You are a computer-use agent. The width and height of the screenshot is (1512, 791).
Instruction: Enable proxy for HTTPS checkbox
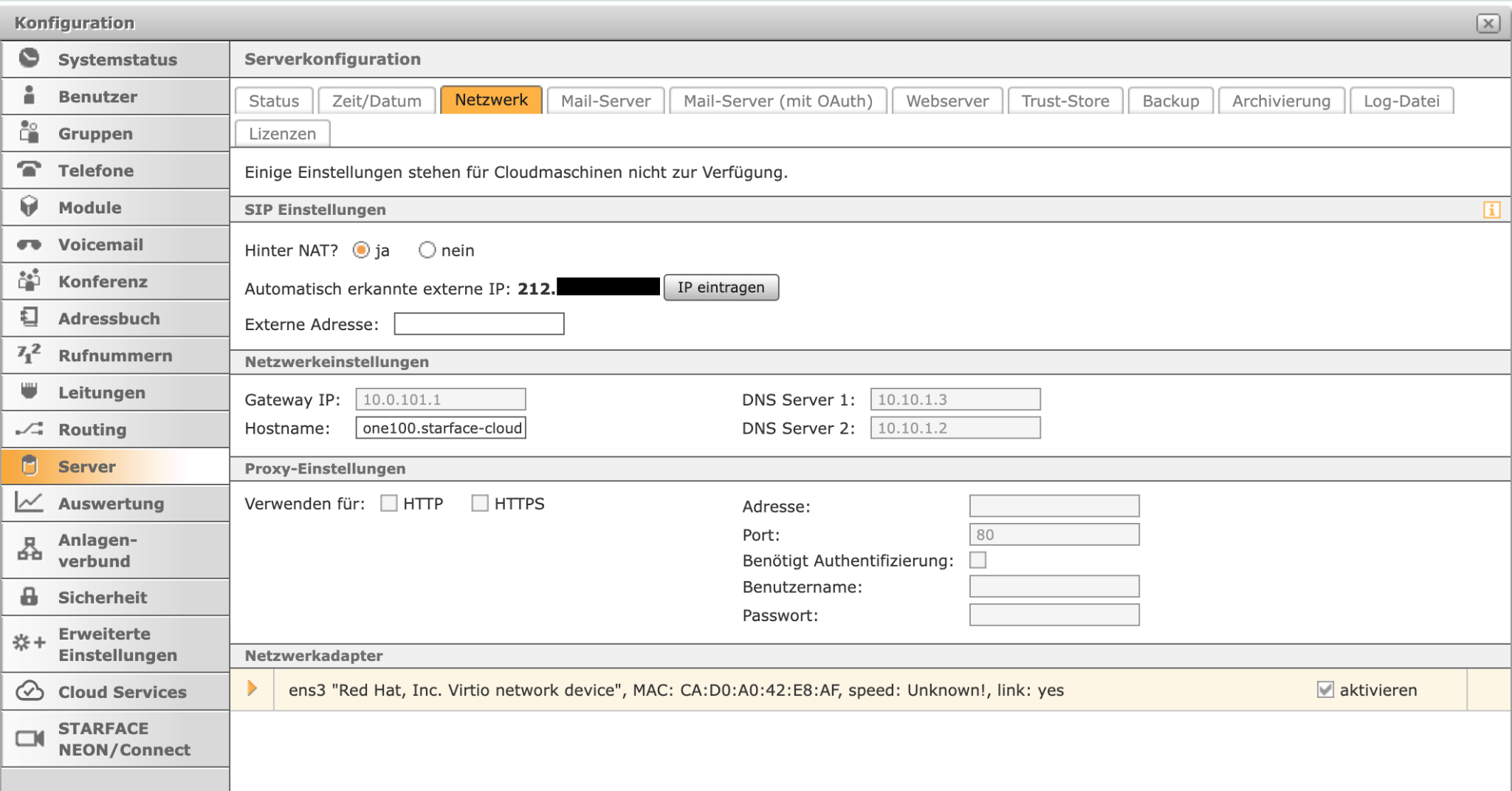click(480, 503)
